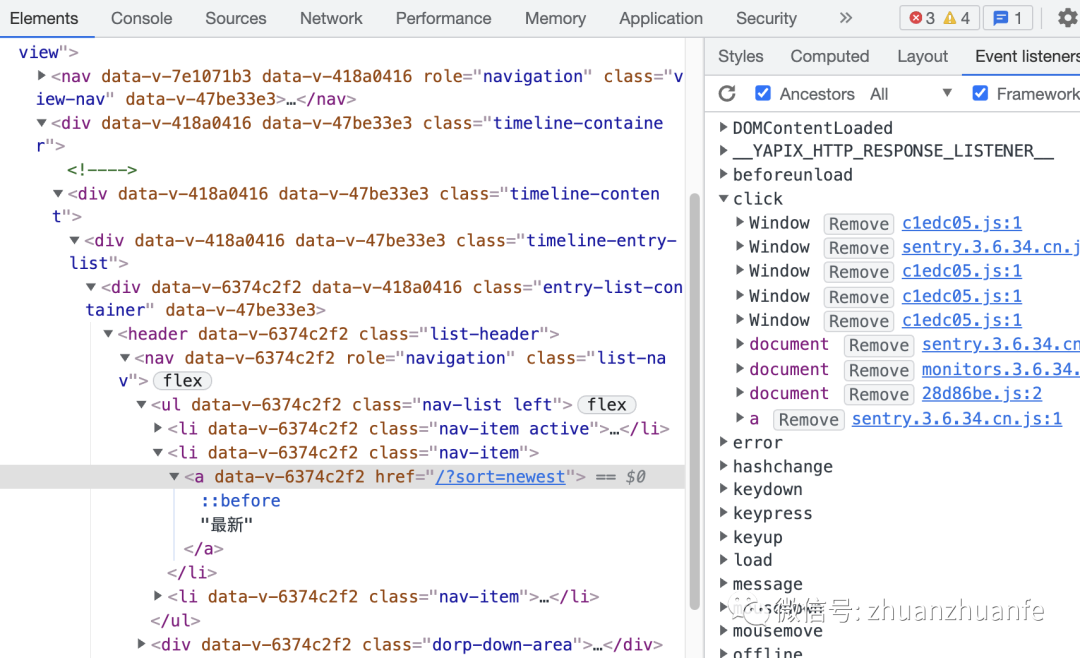Image resolution: width=1080 pixels, height=658 pixels.
Task: Open DevTools settings gear
Action: tap(1068, 18)
